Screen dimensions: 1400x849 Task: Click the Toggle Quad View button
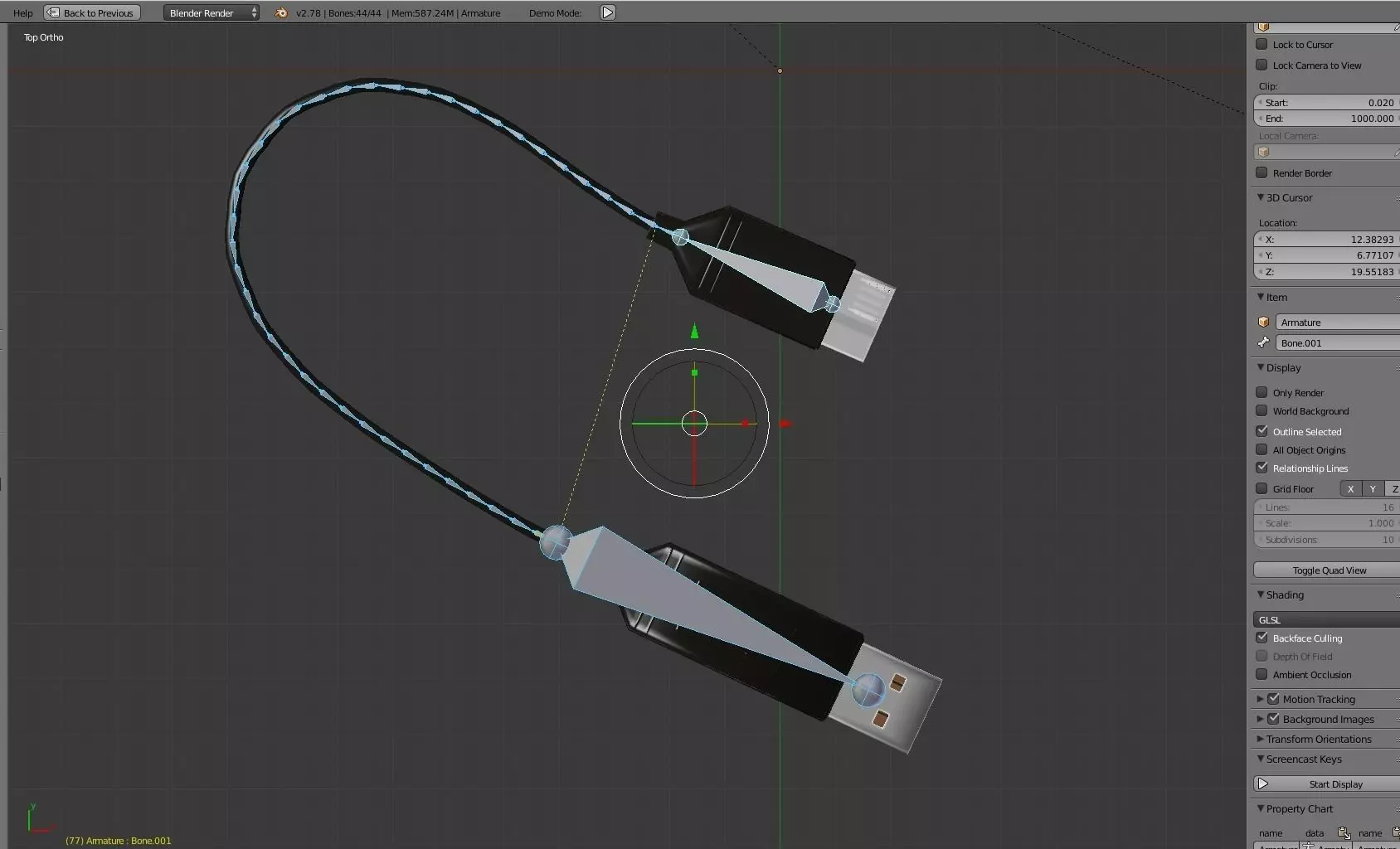1326,570
